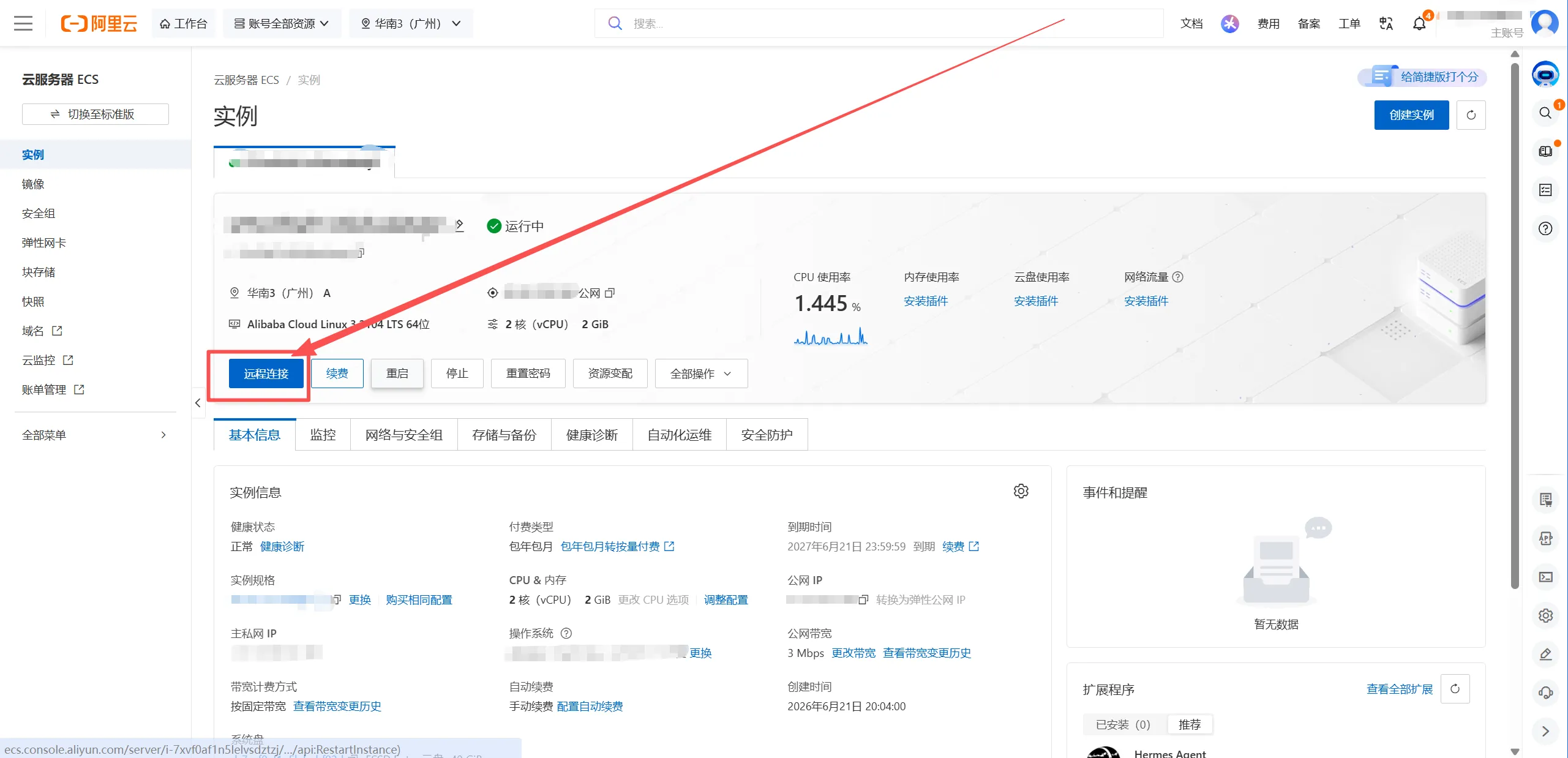Expand 全部菜单 in sidebar
The width and height of the screenshot is (1568, 758).
point(95,435)
